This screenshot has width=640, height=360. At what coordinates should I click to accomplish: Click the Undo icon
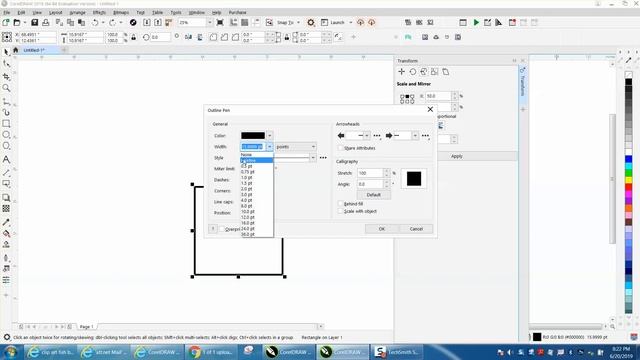(x=95, y=22)
